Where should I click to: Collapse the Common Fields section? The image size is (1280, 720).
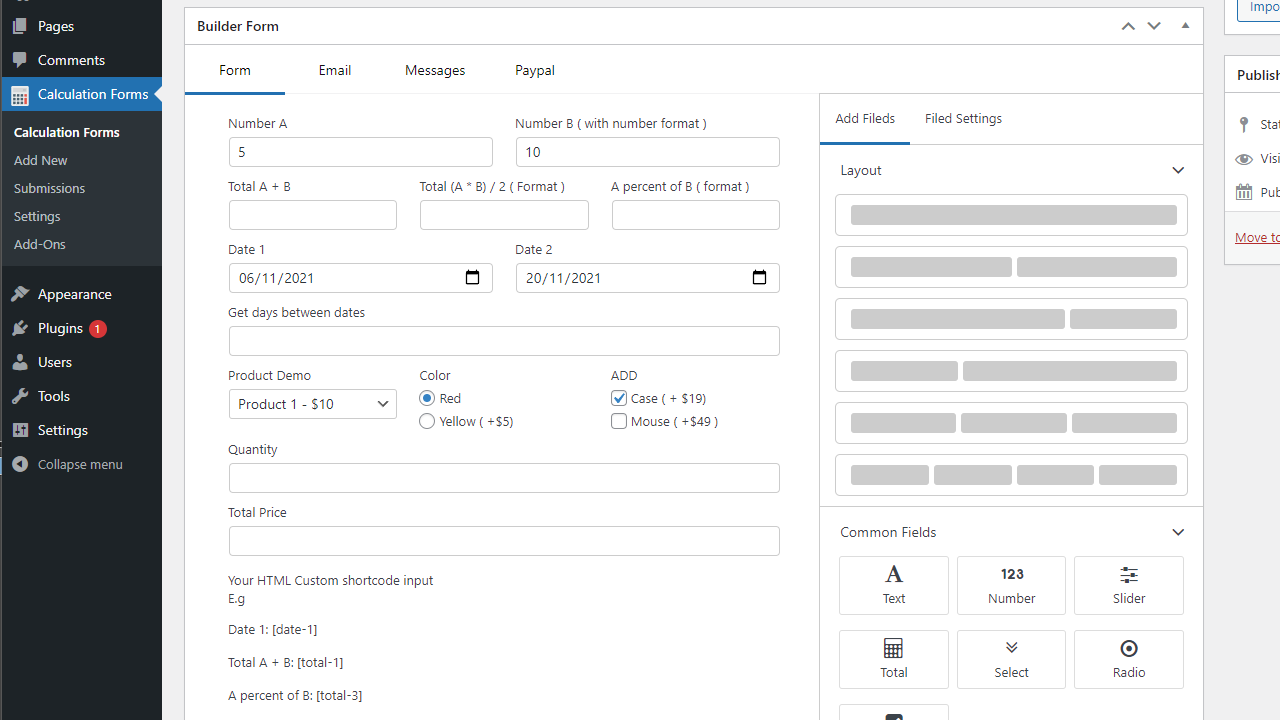pyautogui.click(x=1177, y=533)
